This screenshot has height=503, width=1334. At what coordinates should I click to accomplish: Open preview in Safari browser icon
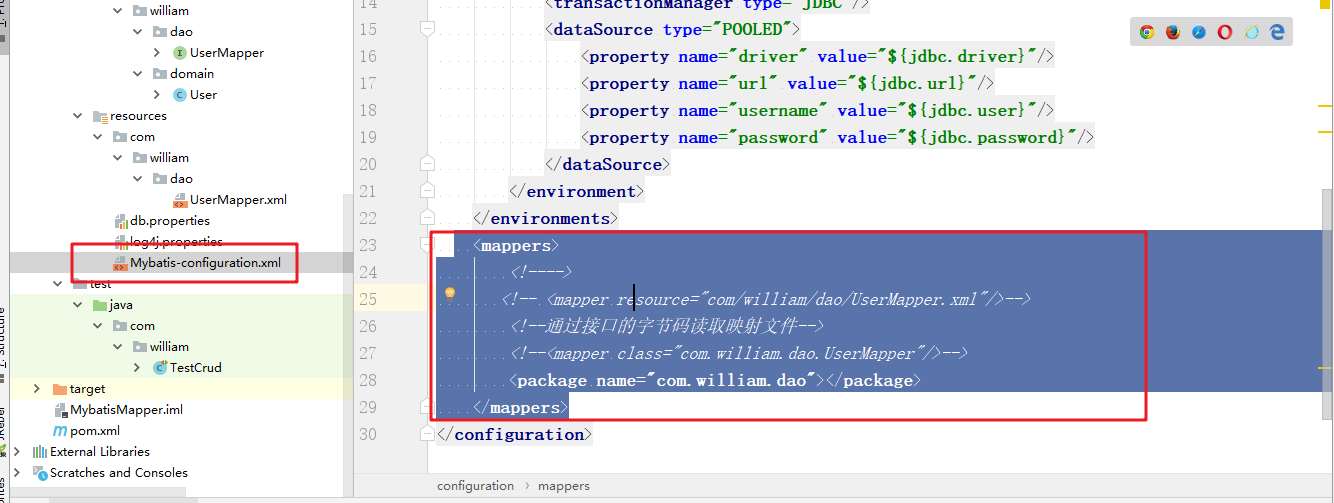[x=1198, y=32]
